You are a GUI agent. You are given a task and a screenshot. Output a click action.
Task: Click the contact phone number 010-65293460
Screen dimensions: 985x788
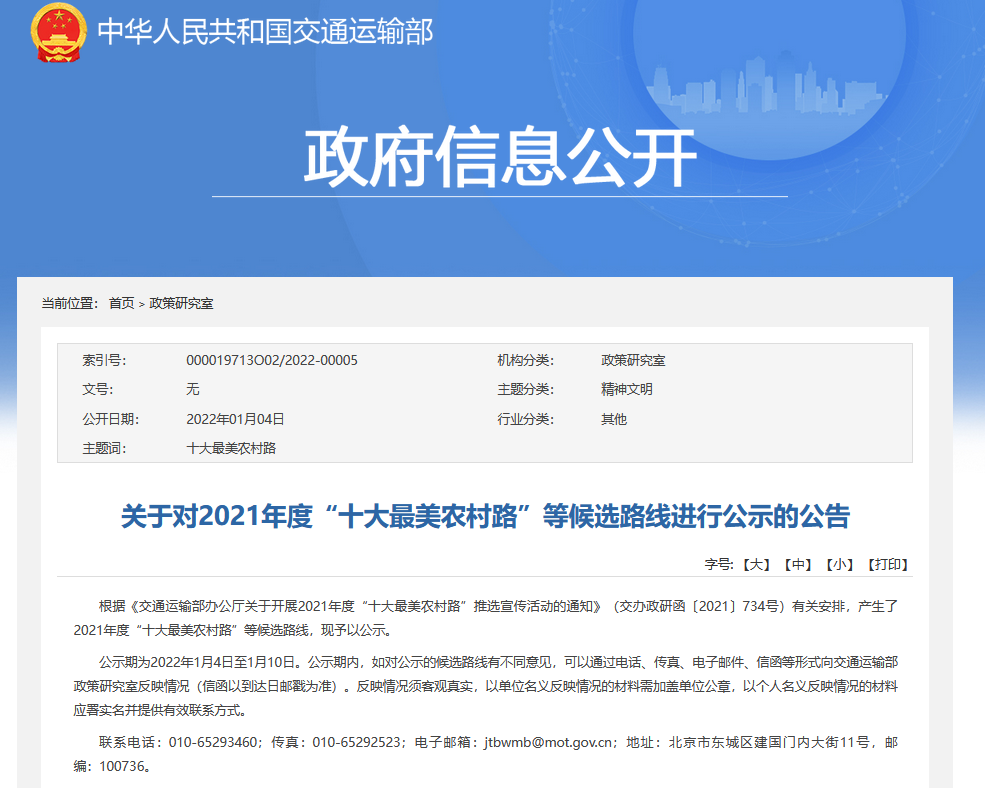(x=210, y=743)
